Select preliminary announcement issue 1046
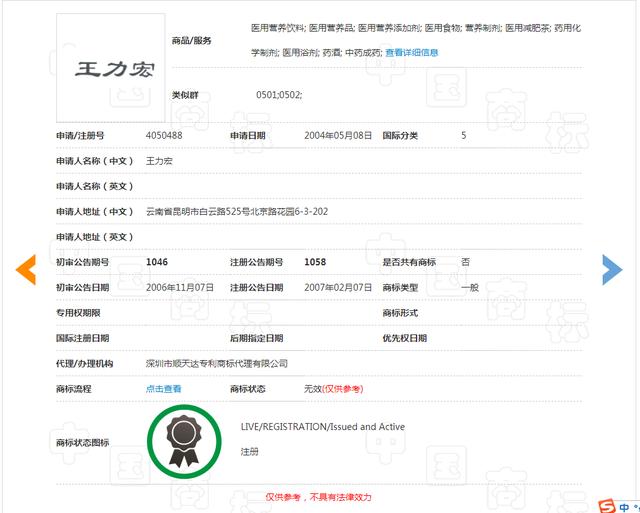 157,262
